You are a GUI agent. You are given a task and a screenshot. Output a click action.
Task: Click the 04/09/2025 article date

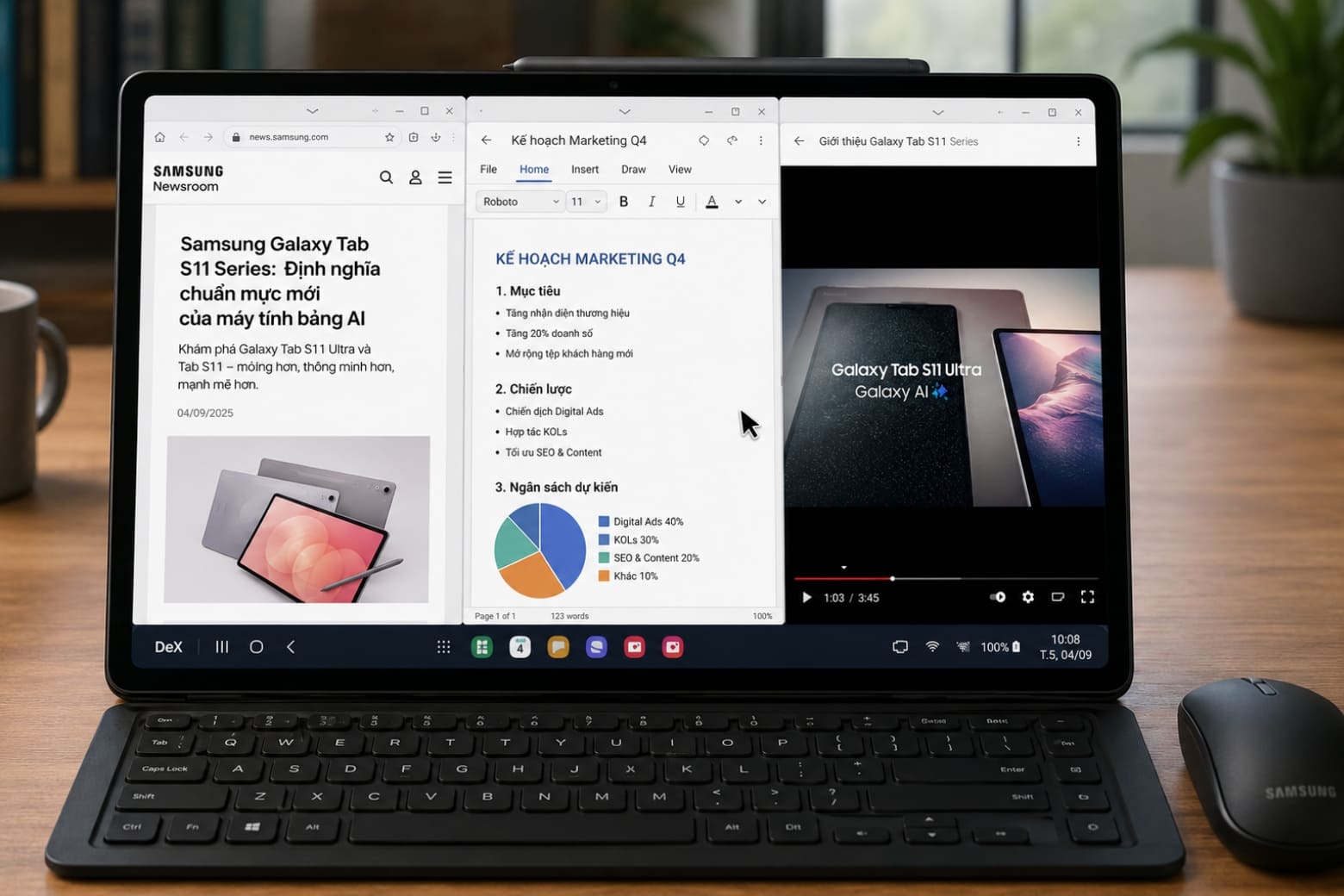205,413
